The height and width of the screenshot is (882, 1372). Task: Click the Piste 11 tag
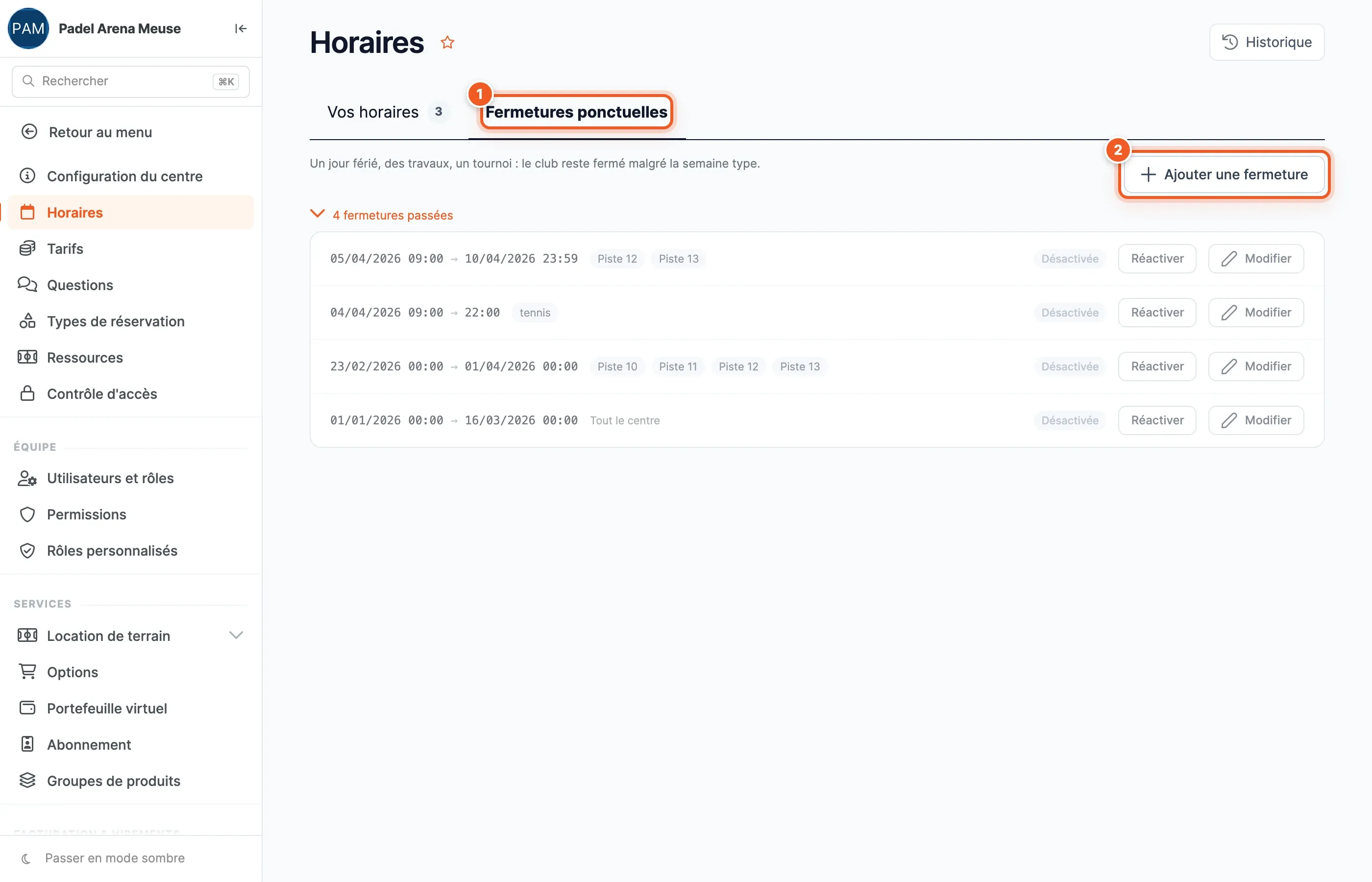(678, 366)
